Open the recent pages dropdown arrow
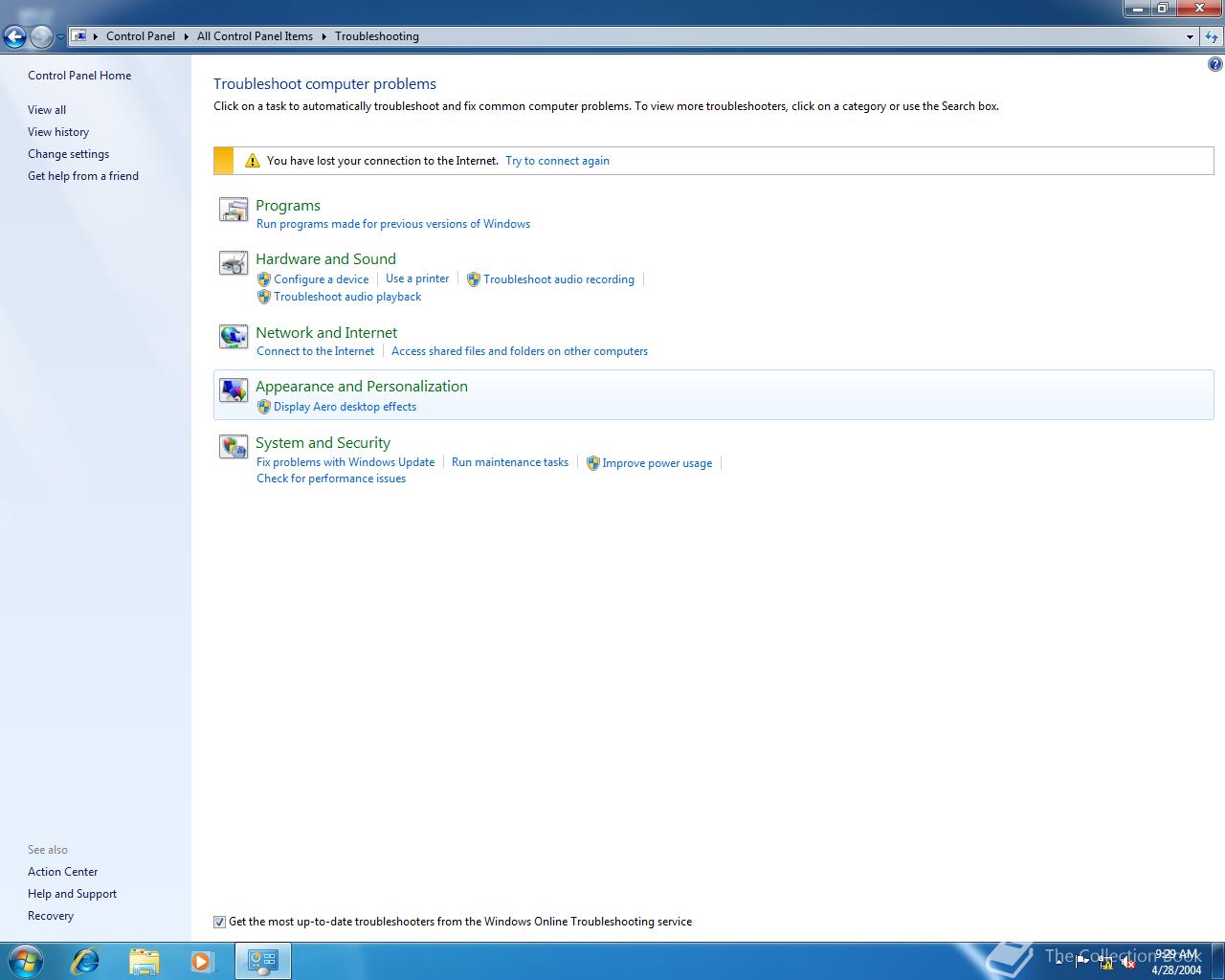Image resolution: width=1225 pixels, height=980 pixels. click(x=61, y=36)
